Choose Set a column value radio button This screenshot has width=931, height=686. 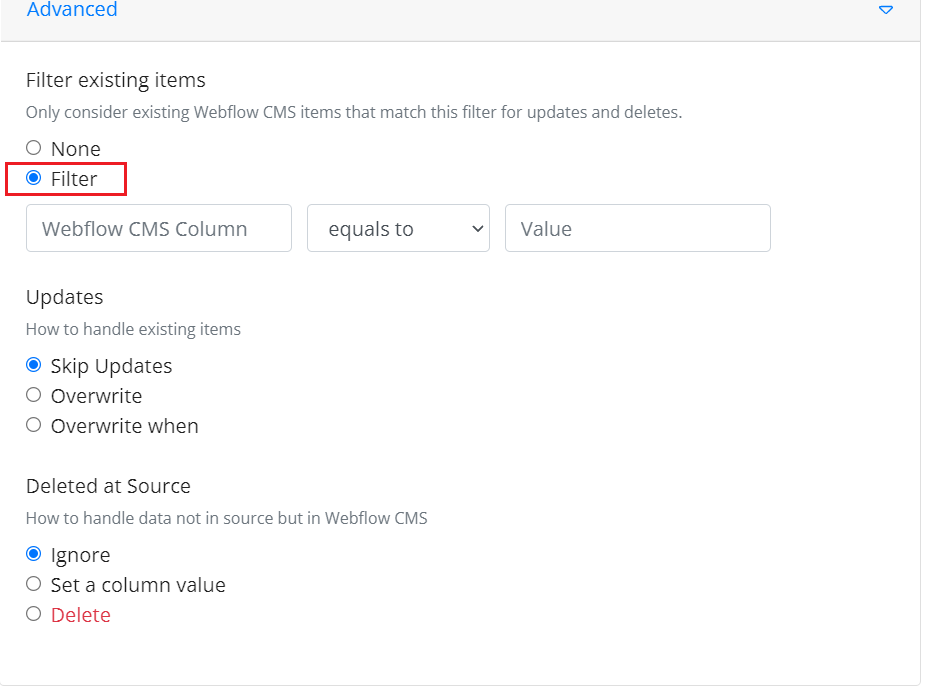[x=34, y=584]
